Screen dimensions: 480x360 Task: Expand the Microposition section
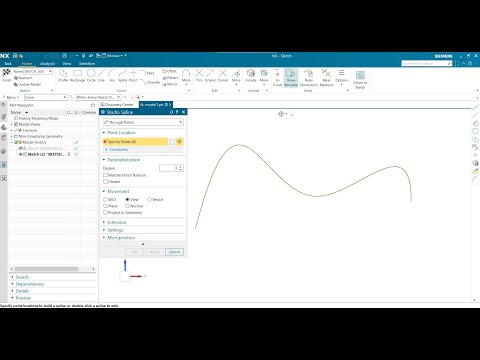coord(104,238)
